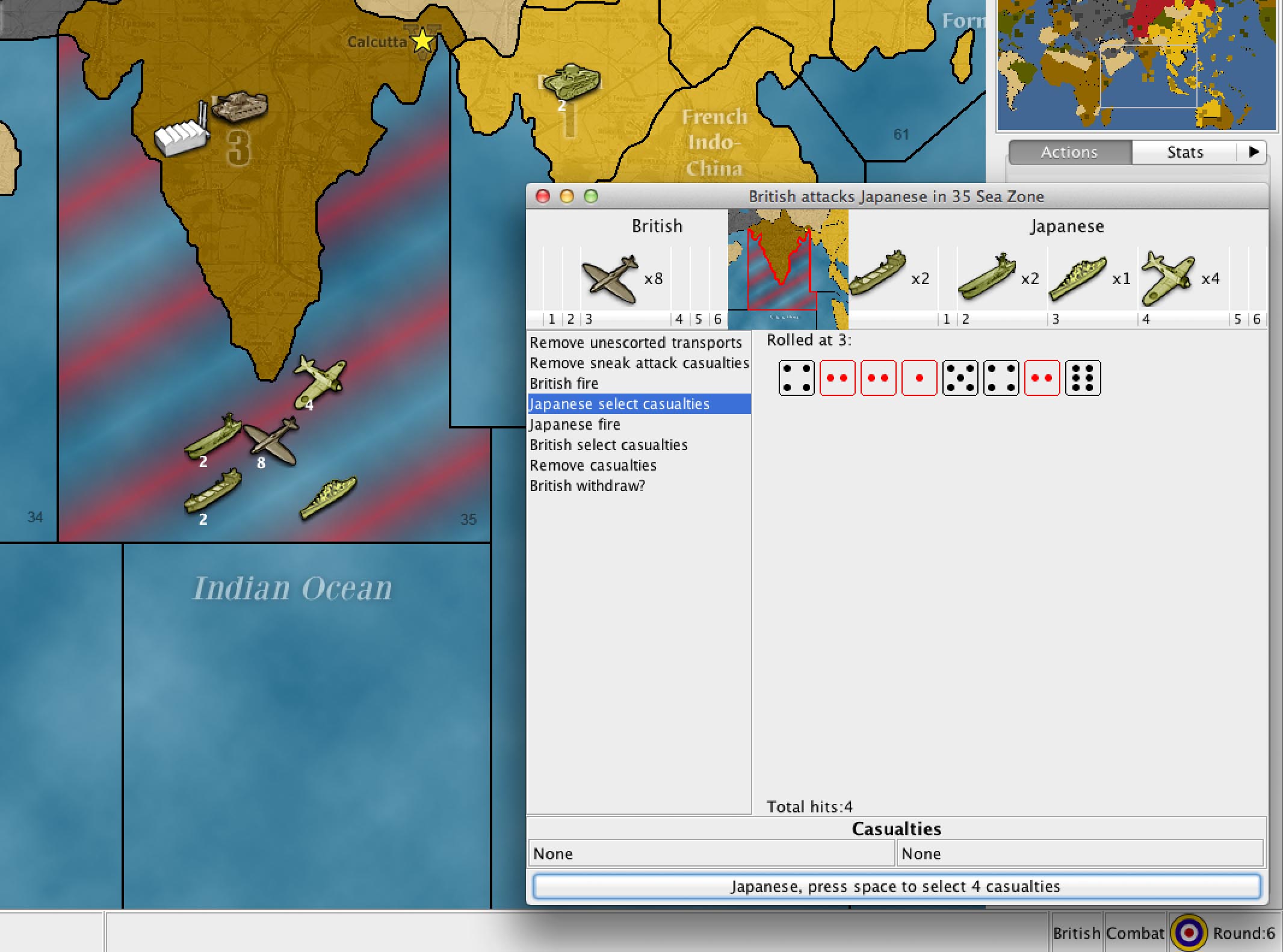Switch to the Actions tab
This screenshot has height=952, width=1283.
pyautogui.click(x=1069, y=152)
